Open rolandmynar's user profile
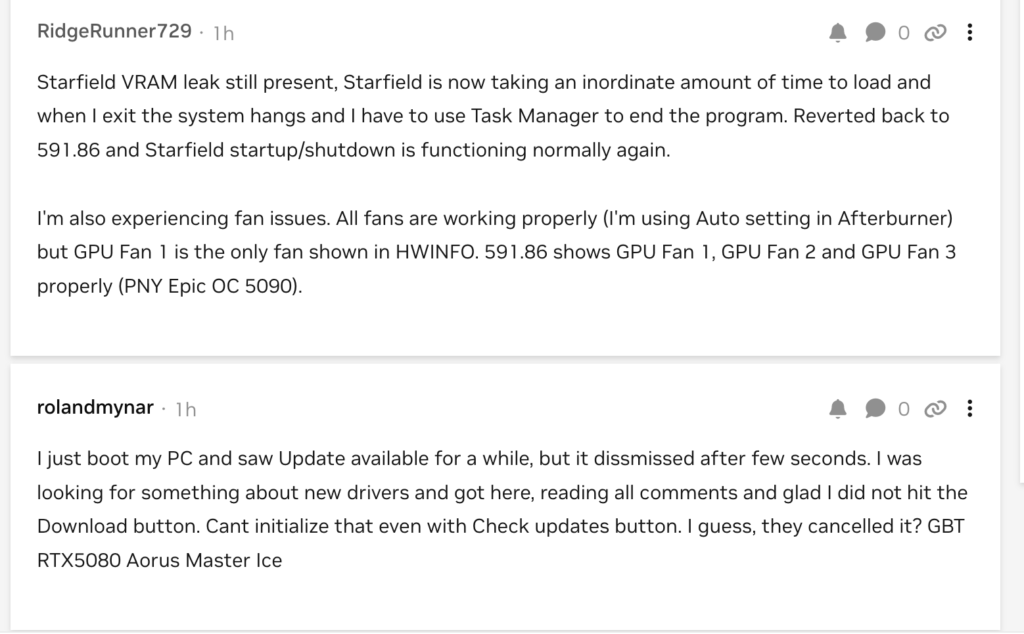1024x634 pixels. [x=95, y=407]
